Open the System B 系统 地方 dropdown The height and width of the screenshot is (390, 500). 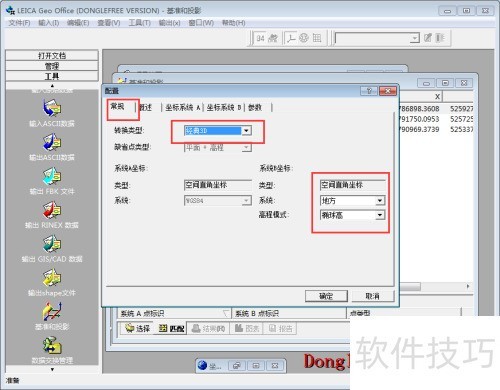point(380,200)
